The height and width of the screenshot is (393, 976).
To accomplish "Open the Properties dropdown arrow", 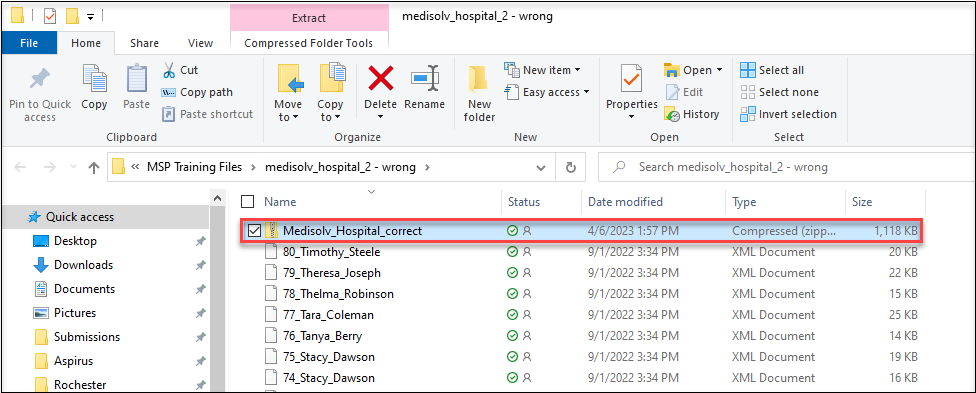I will (632, 117).
